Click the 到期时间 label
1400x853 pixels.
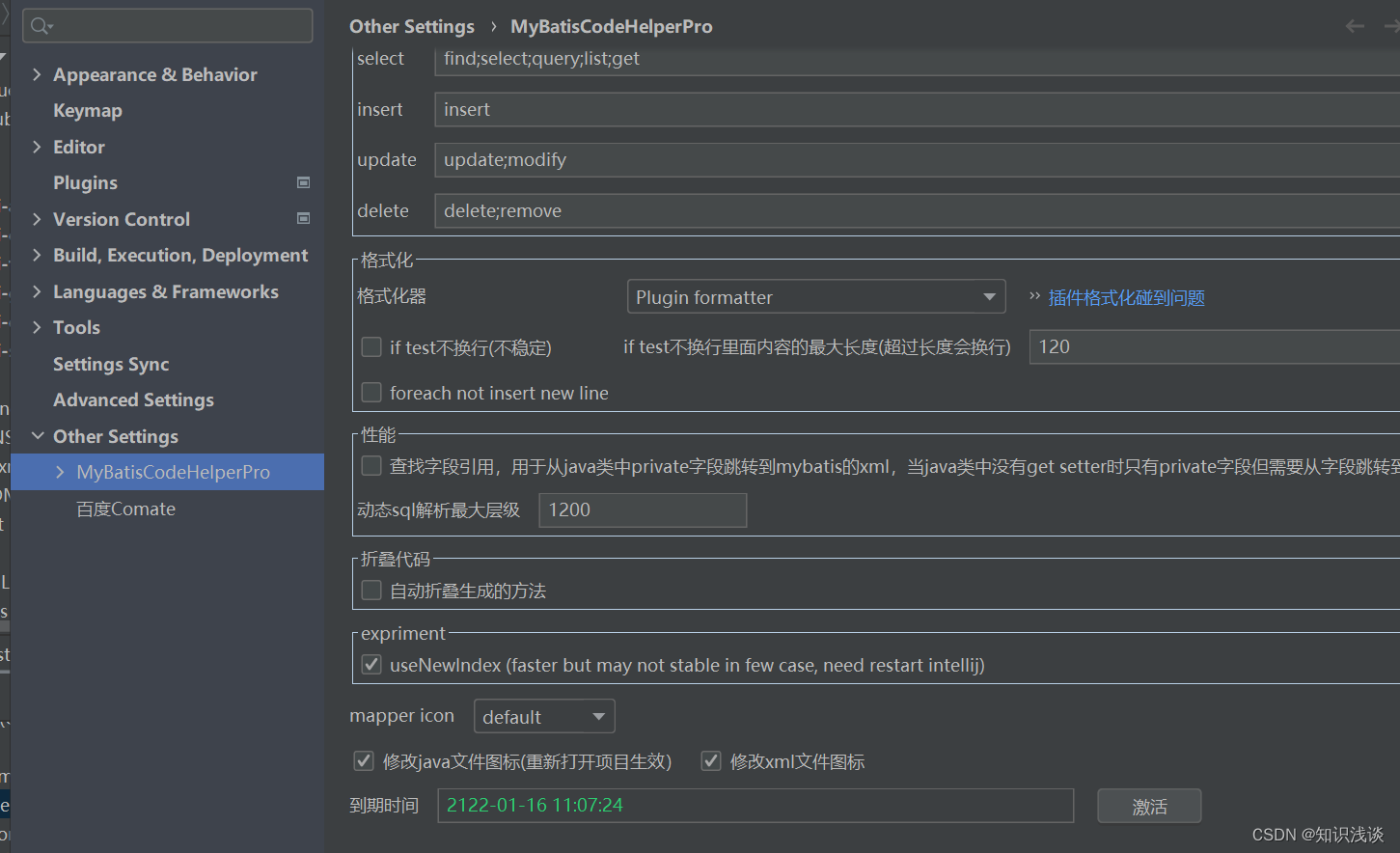click(x=384, y=805)
